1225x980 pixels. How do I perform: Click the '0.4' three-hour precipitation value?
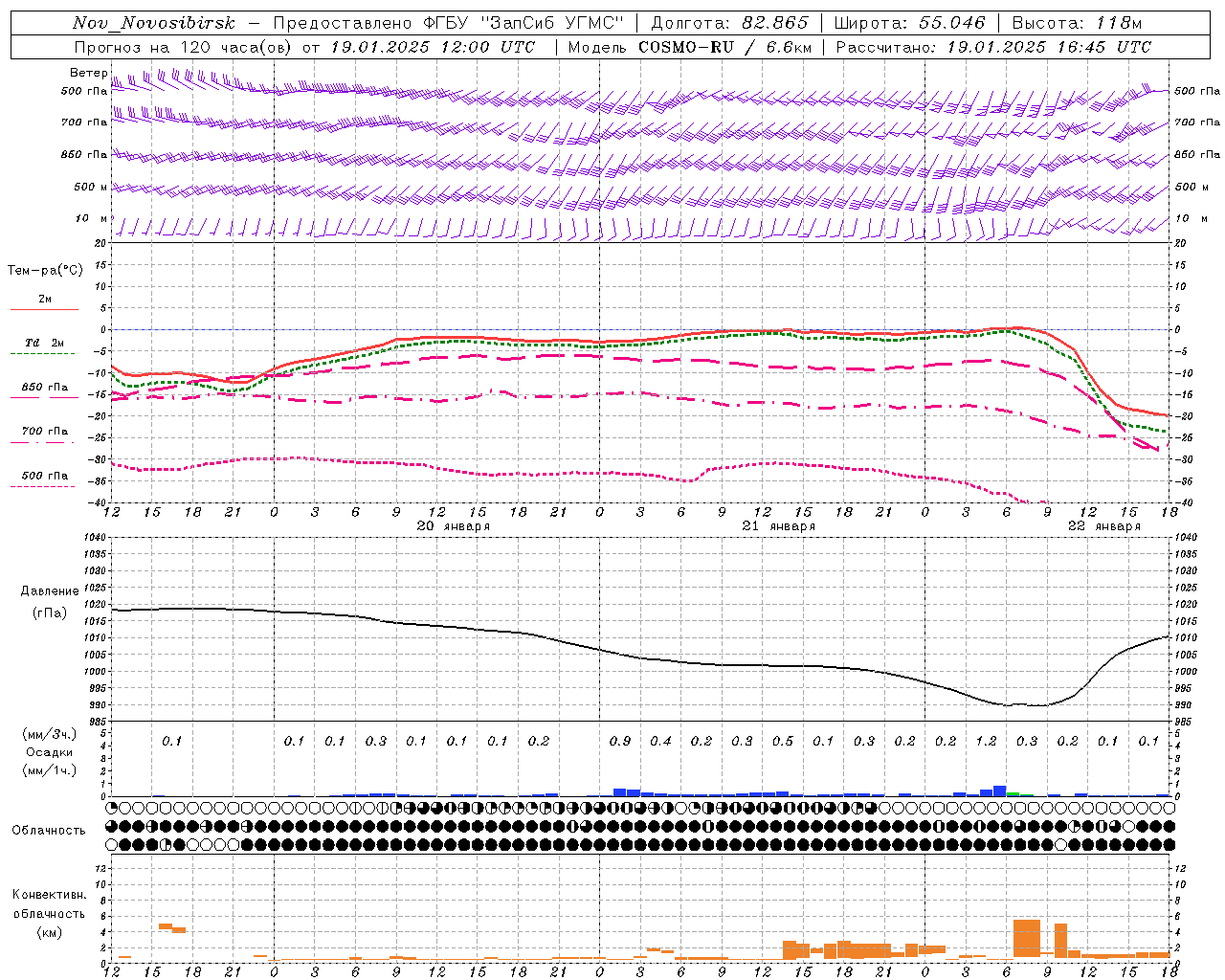(x=660, y=741)
